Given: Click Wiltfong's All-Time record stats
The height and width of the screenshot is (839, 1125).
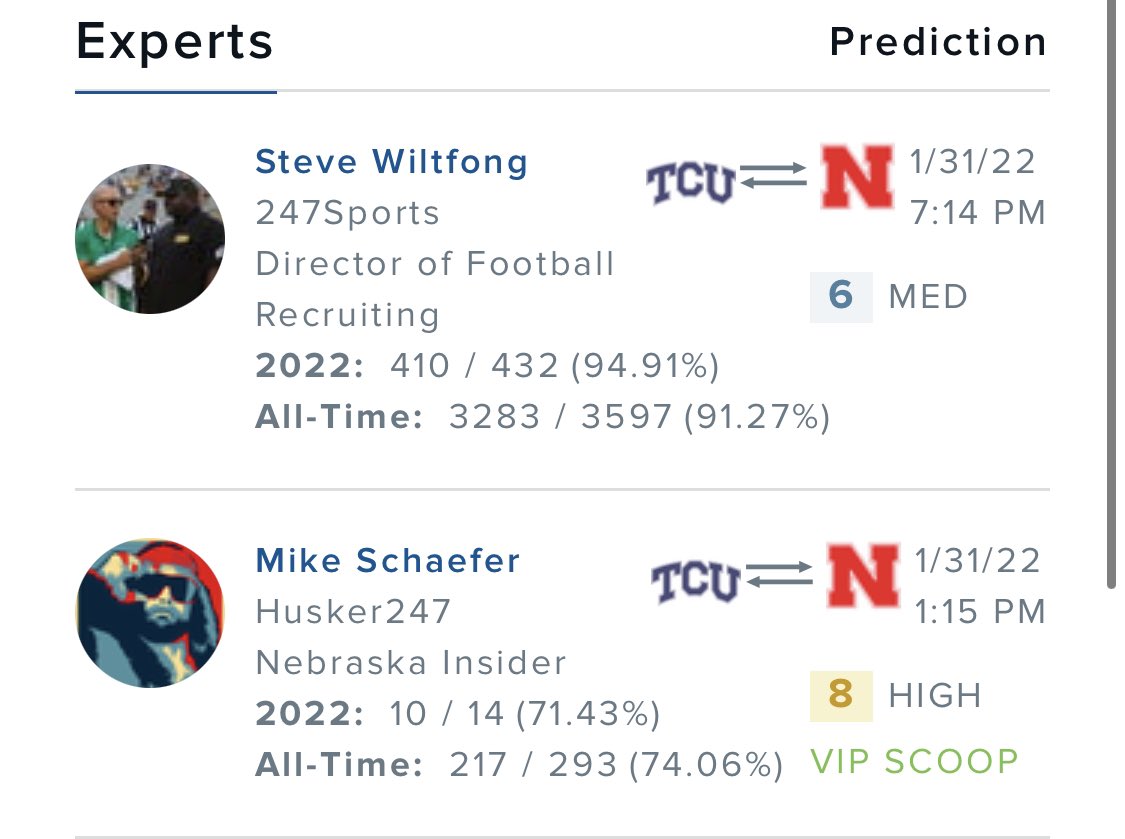Looking at the screenshot, I should 543,417.
